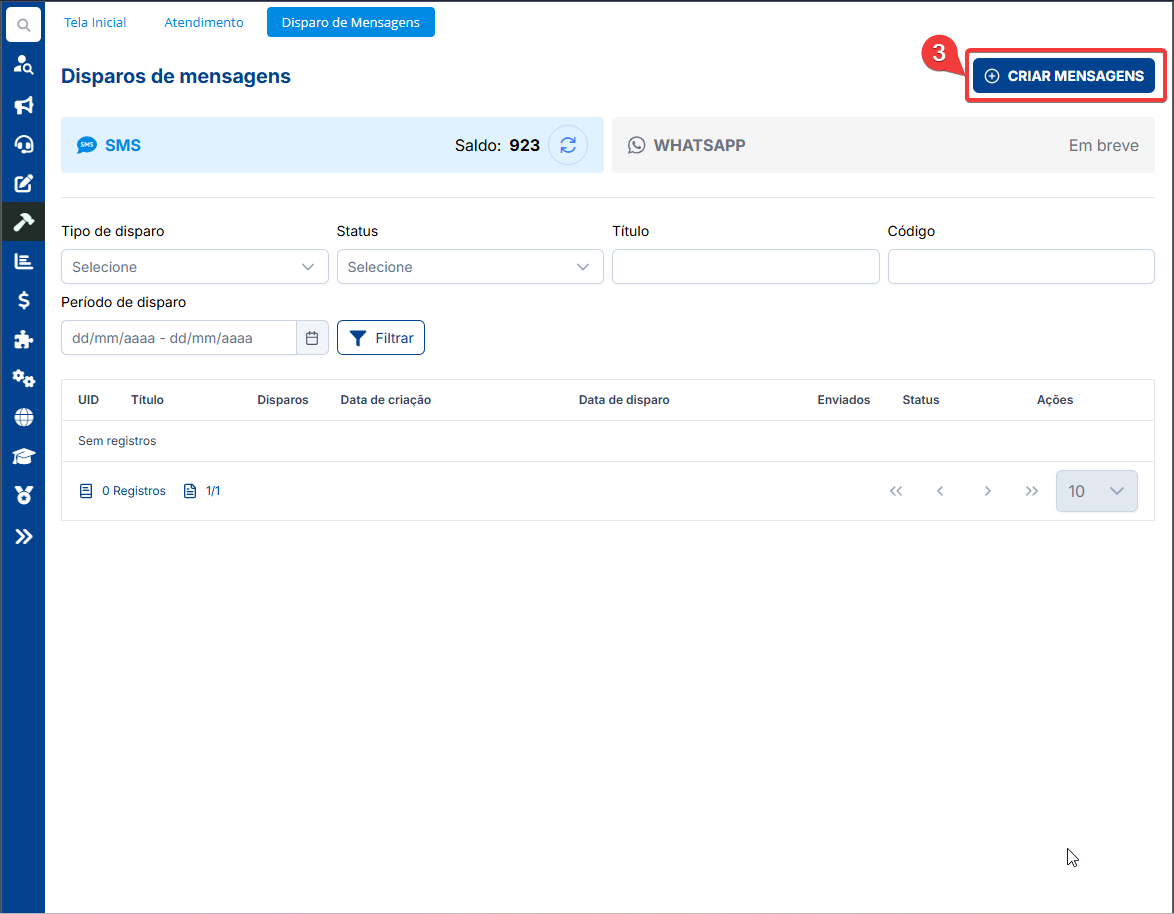The height and width of the screenshot is (914, 1174).
Task: Open the globe sidebar icon
Action: coord(23,417)
